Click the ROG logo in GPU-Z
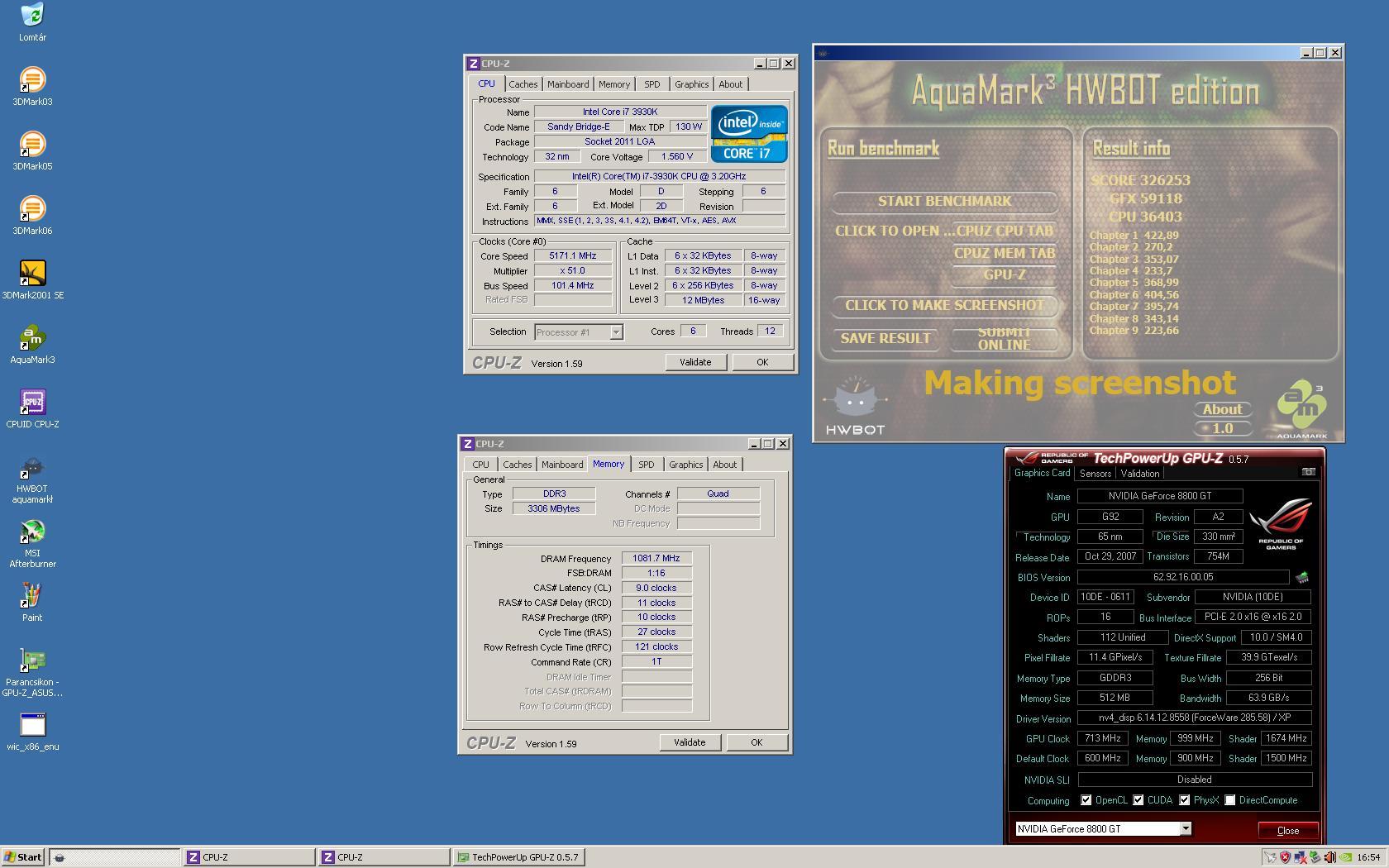 click(1280, 524)
